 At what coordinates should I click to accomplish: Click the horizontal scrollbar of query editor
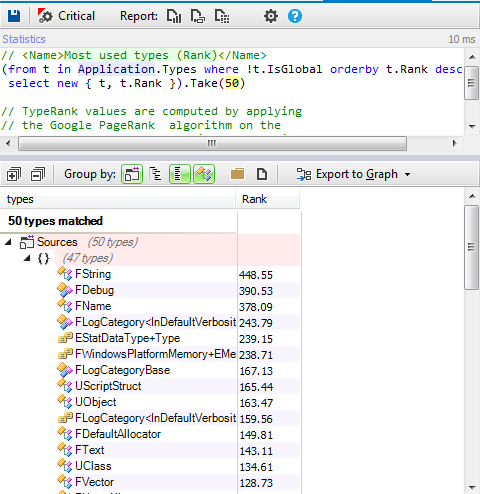click(x=212, y=144)
